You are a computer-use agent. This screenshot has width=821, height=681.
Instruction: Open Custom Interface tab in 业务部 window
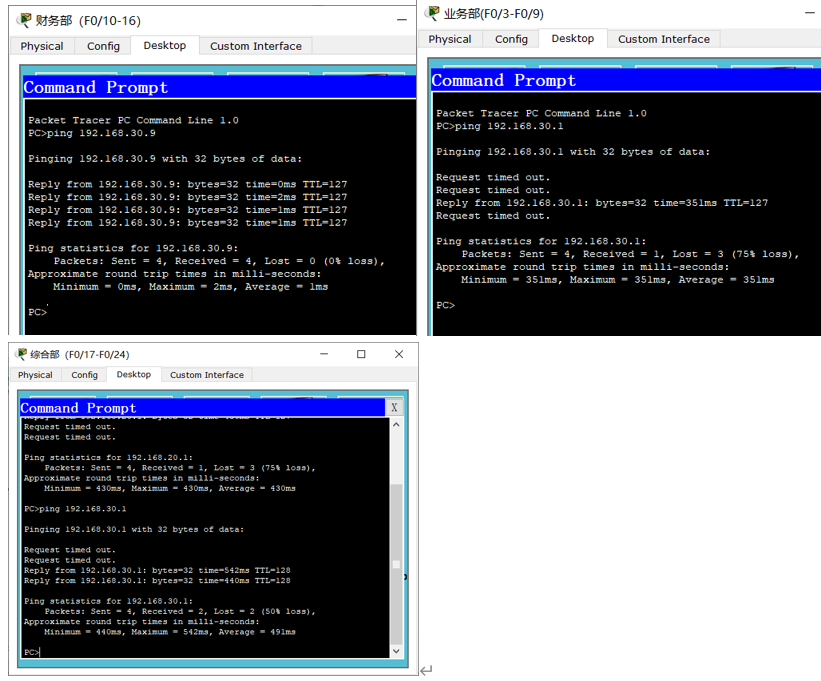pos(663,39)
